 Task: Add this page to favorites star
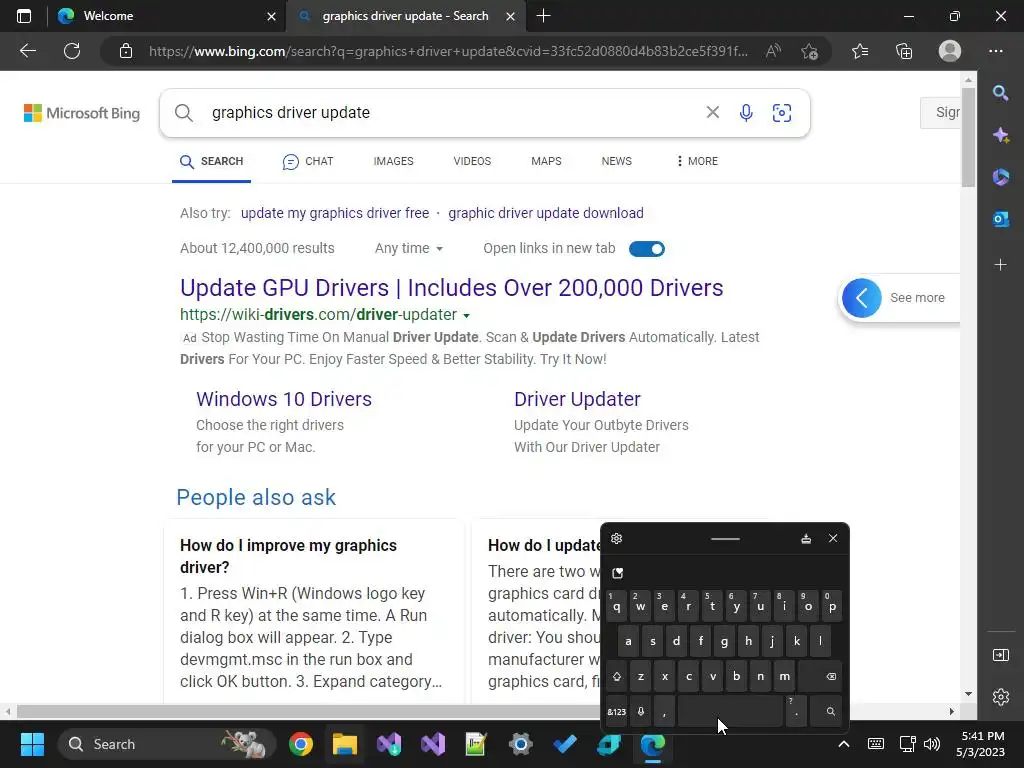809,51
